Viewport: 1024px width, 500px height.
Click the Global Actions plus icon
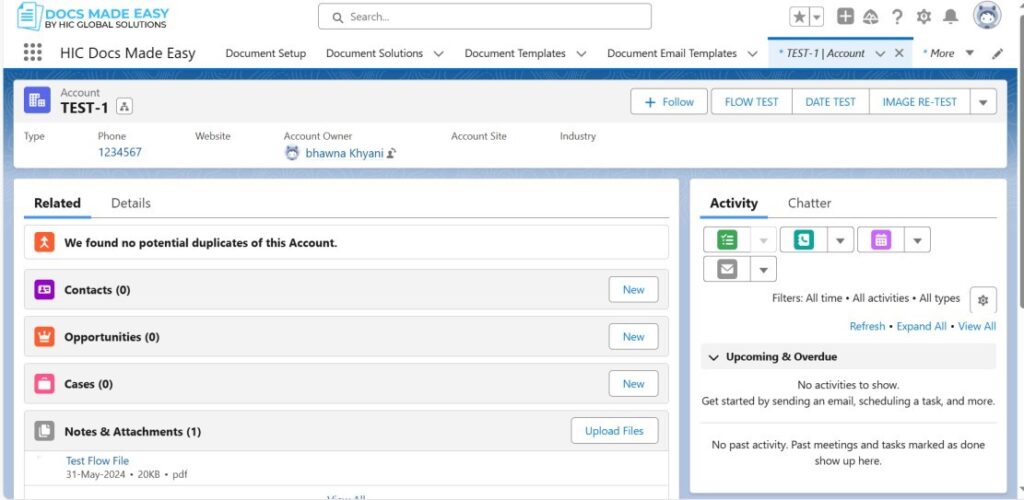pyautogui.click(x=845, y=17)
